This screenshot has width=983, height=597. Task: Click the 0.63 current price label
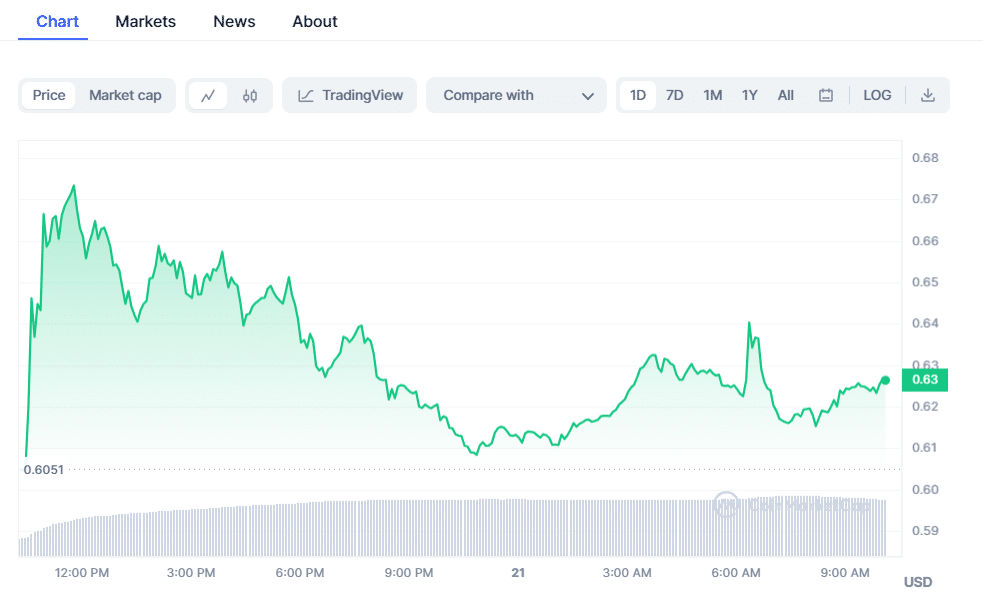click(925, 380)
